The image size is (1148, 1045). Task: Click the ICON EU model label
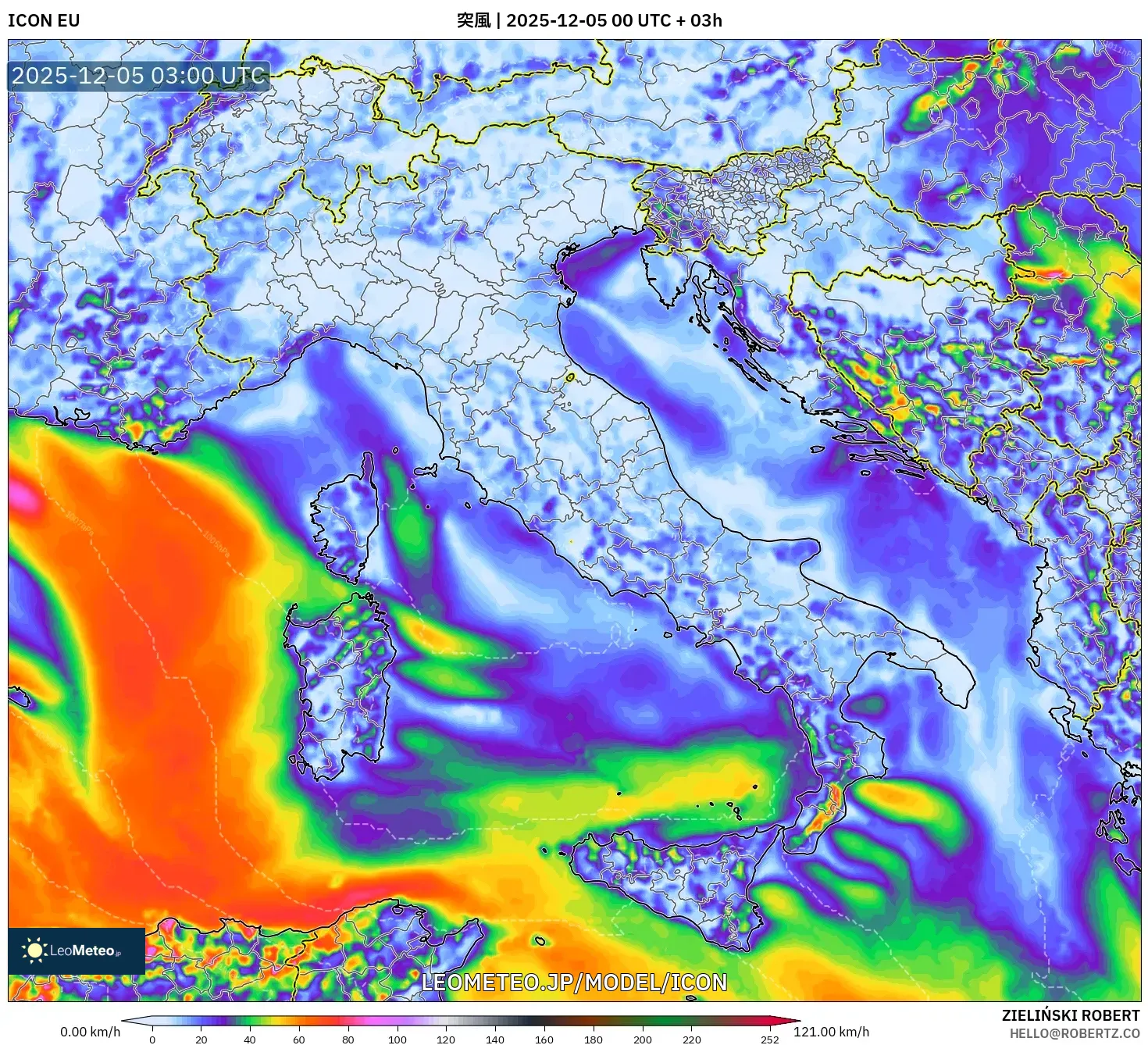[44, 20]
